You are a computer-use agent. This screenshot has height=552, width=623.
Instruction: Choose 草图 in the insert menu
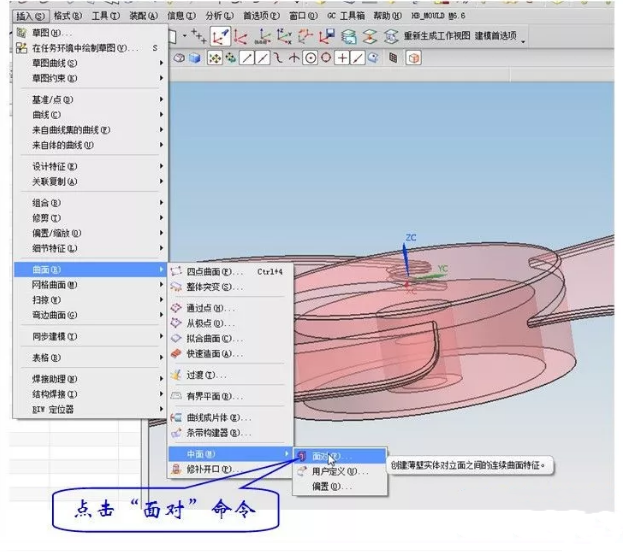coord(90,33)
